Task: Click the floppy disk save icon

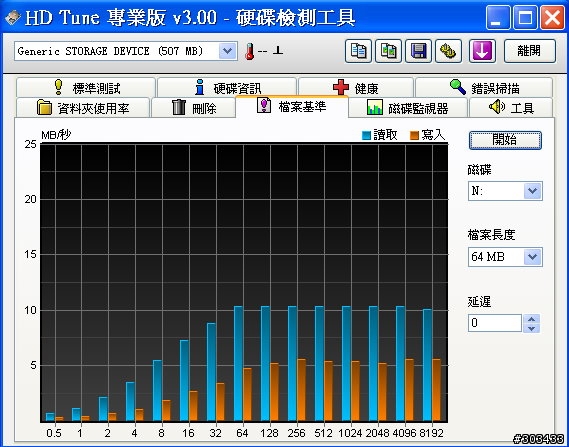Action: (x=418, y=51)
